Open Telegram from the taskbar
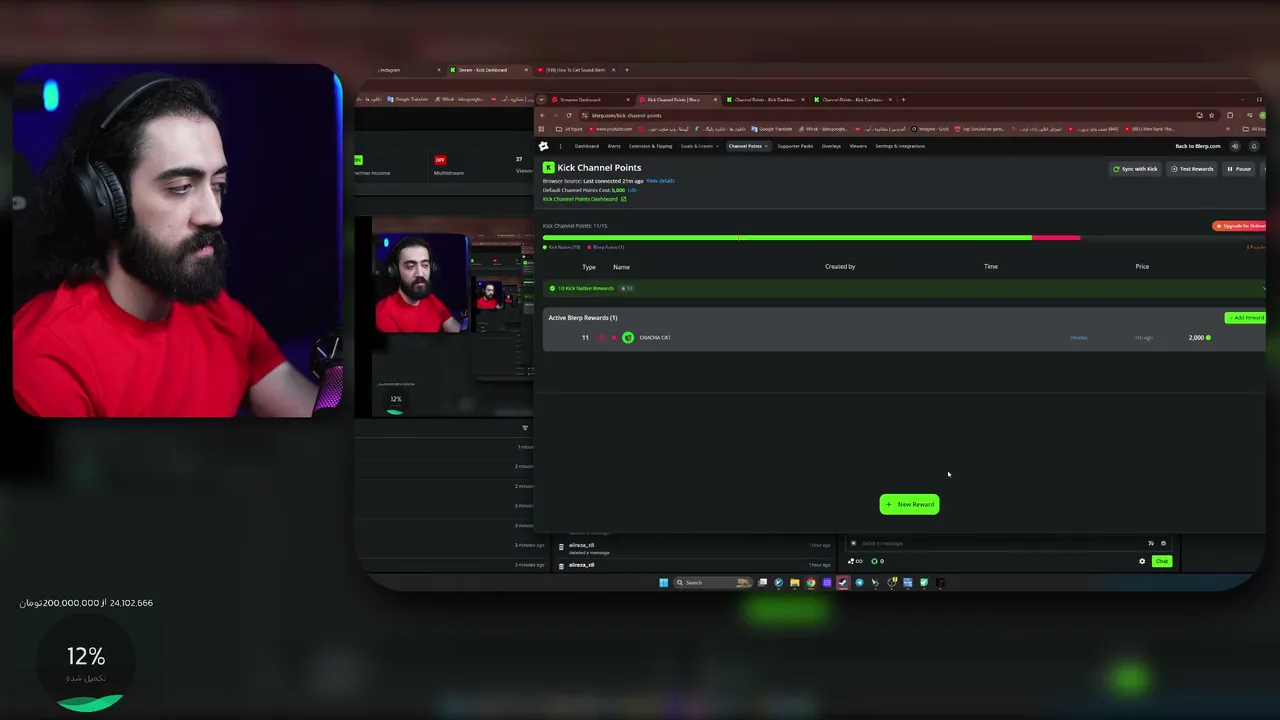 [859, 583]
